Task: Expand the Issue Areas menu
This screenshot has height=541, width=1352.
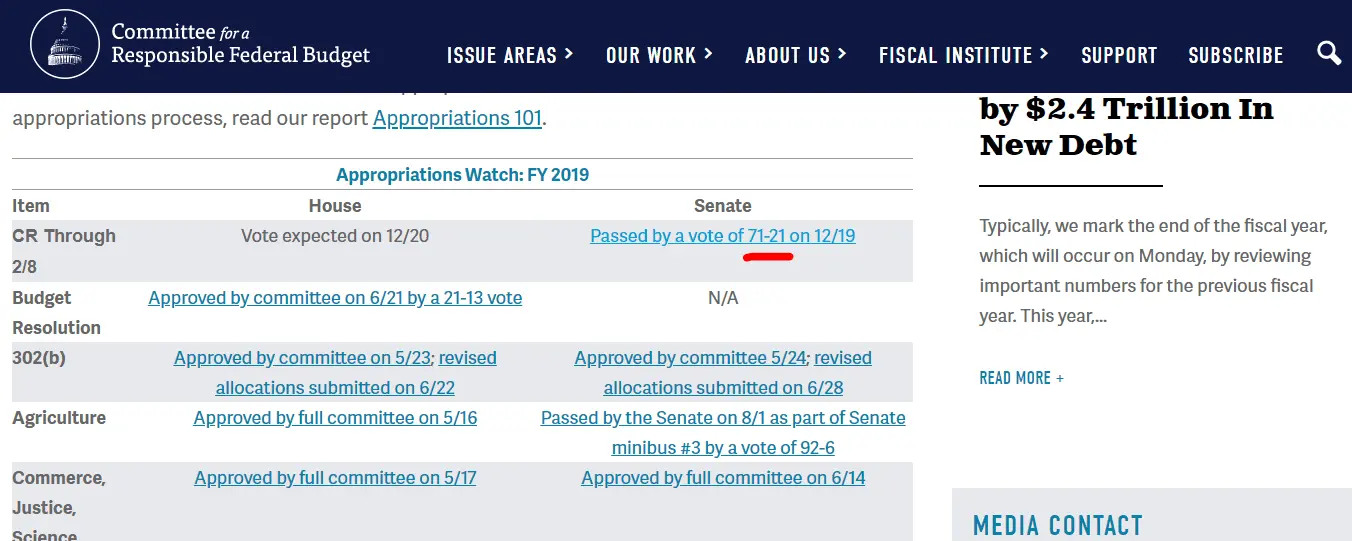Action: point(510,55)
